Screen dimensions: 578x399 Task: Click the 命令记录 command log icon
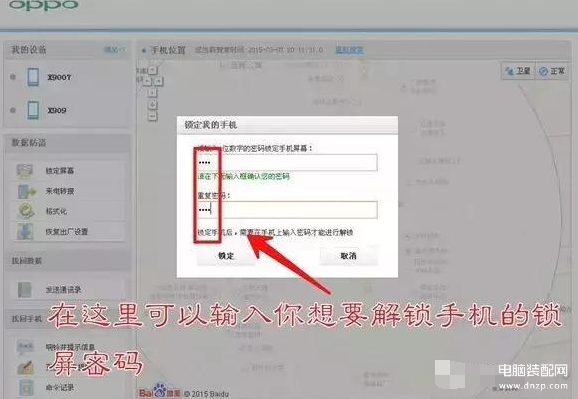26,387
